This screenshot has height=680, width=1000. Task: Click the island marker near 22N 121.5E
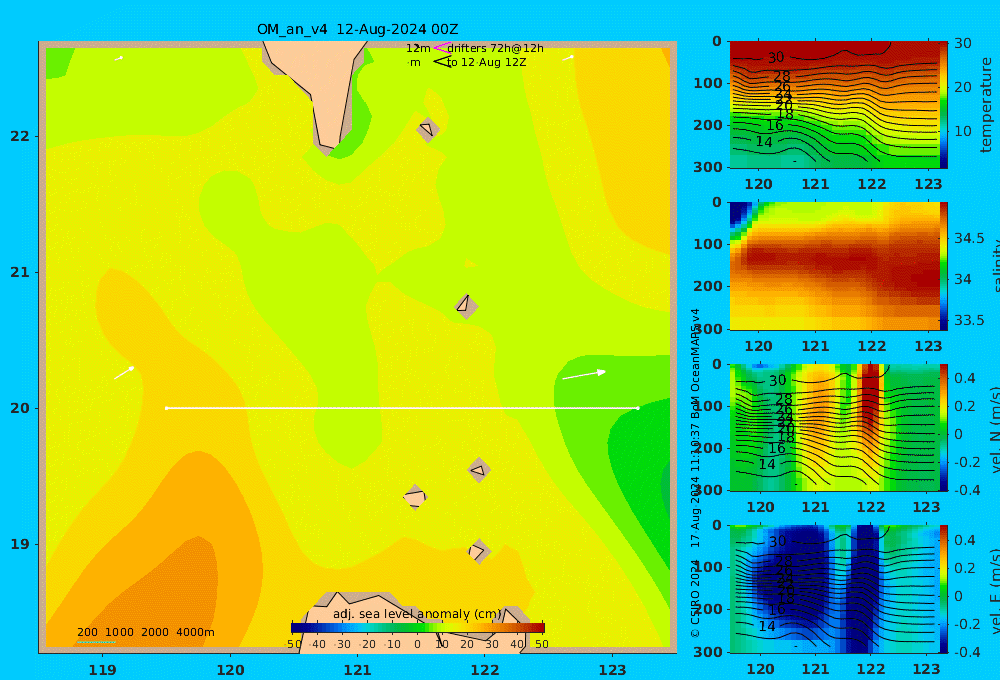point(428,129)
